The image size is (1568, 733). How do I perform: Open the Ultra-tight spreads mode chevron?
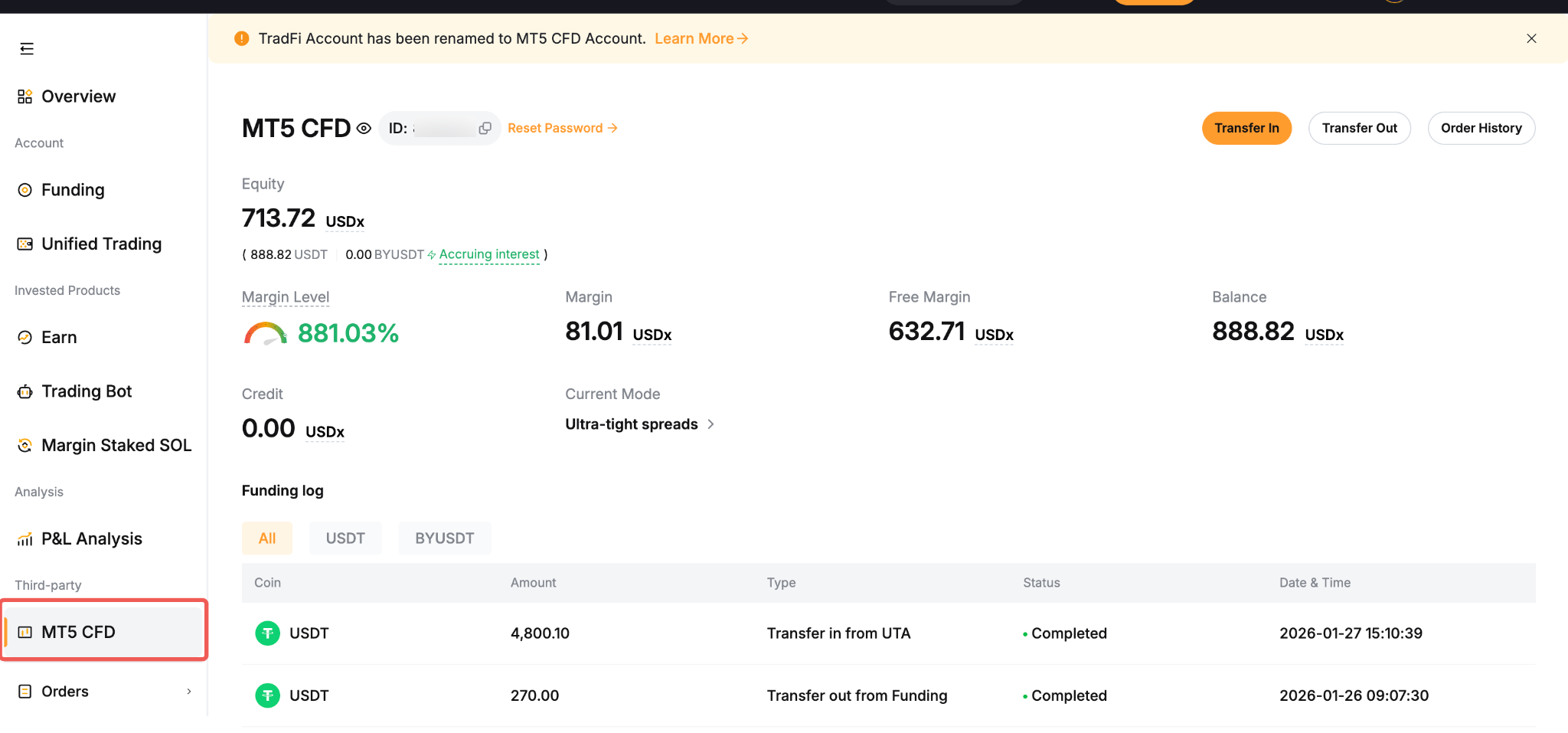pos(710,424)
